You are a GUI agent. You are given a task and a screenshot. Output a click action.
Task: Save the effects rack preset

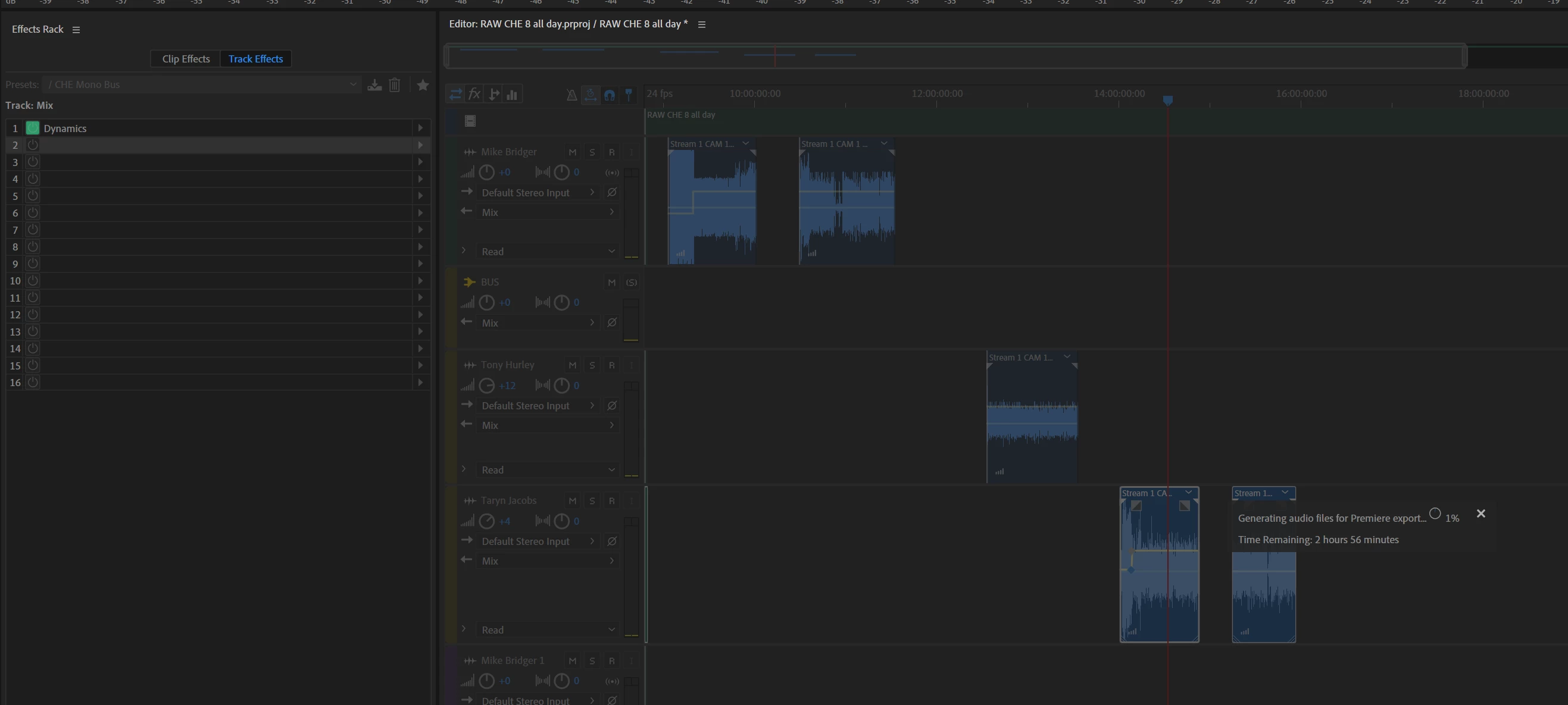click(374, 84)
